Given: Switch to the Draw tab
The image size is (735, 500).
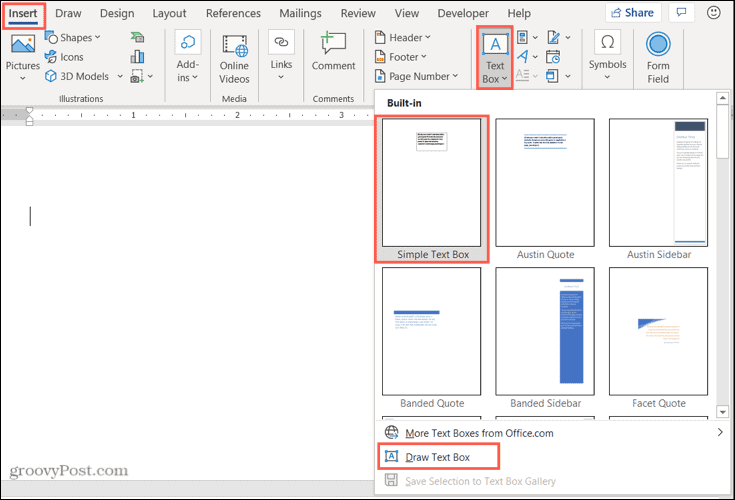Looking at the screenshot, I should coord(68,14).
